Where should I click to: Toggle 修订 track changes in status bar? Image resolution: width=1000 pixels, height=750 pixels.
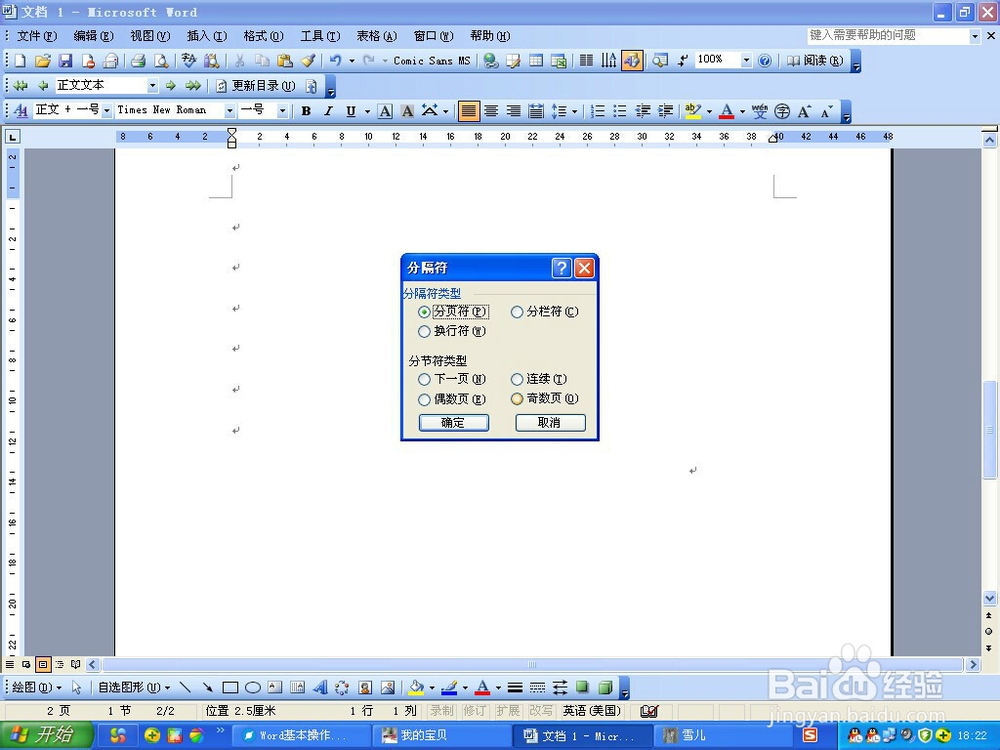474,710
